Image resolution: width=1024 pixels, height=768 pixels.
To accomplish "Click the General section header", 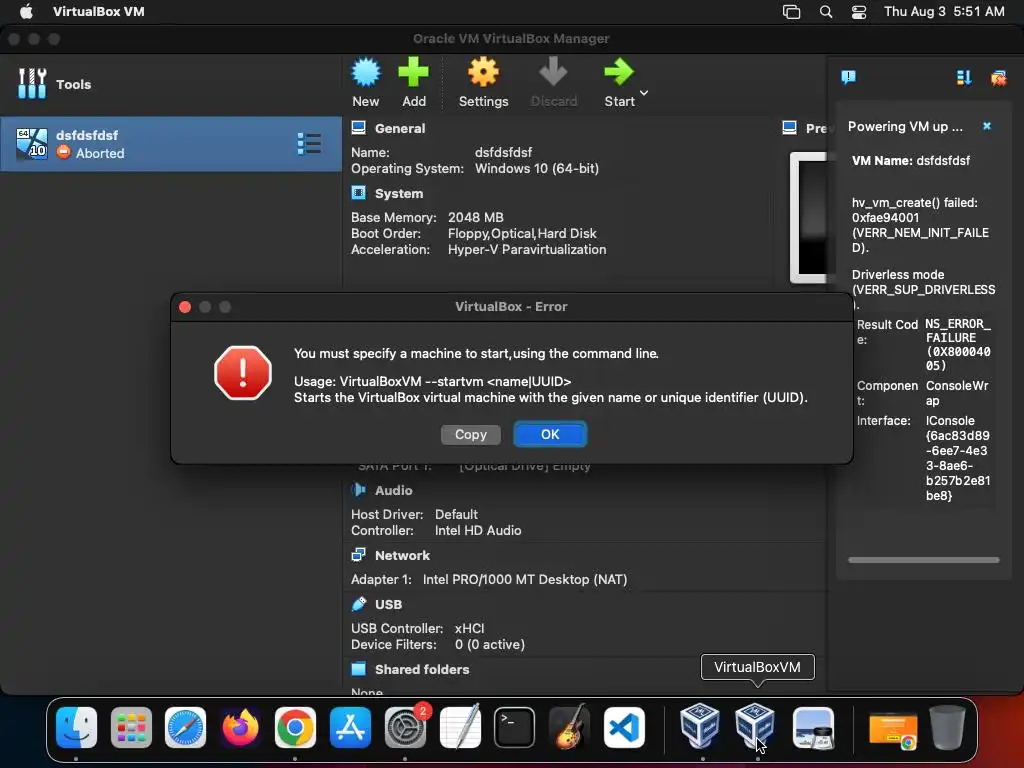I will click(400, 129).
